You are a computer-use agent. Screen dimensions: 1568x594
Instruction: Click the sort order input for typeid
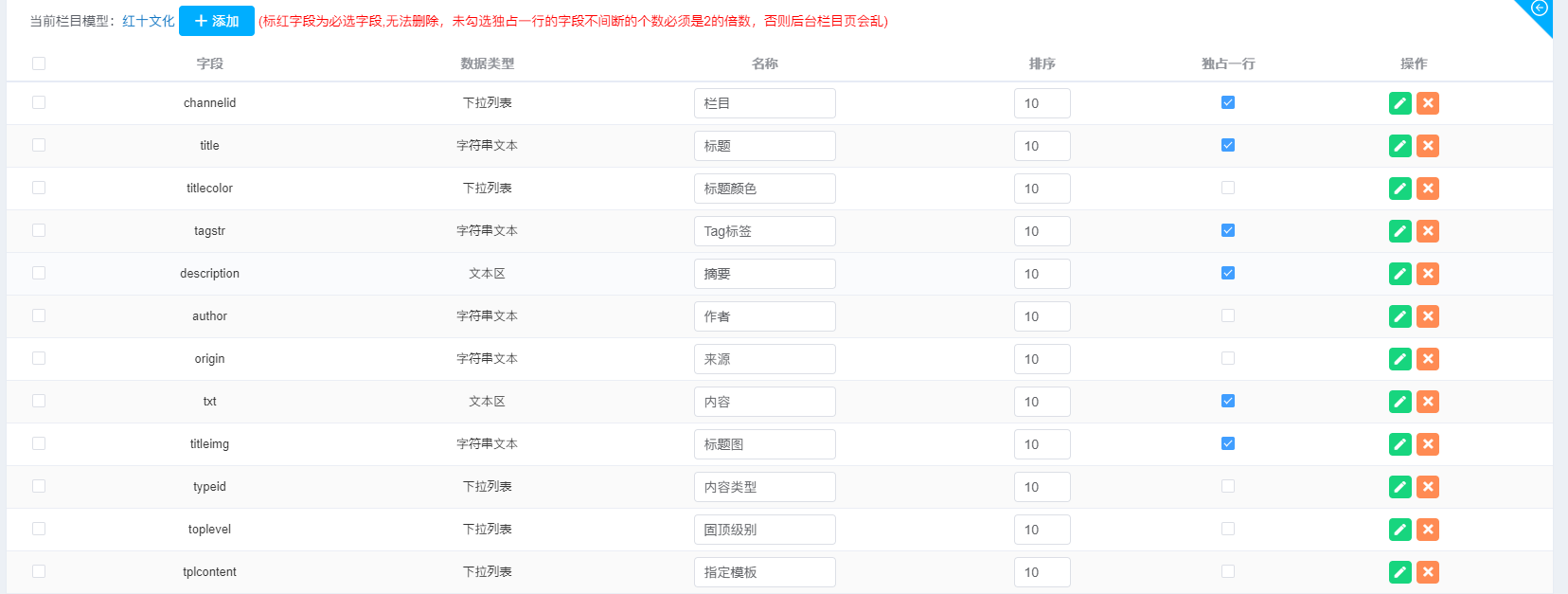1042,487
